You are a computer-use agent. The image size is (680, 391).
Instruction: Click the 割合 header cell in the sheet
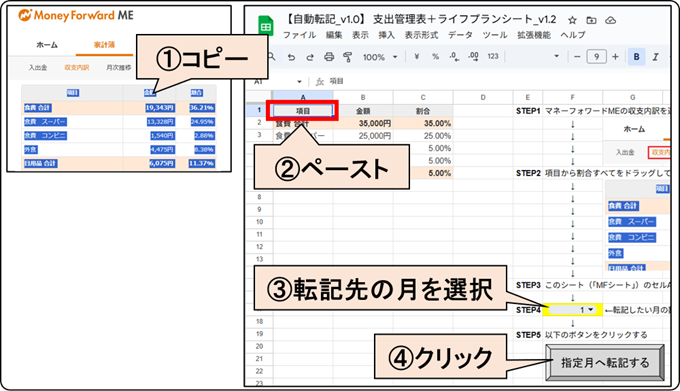(x=423, y=111)
